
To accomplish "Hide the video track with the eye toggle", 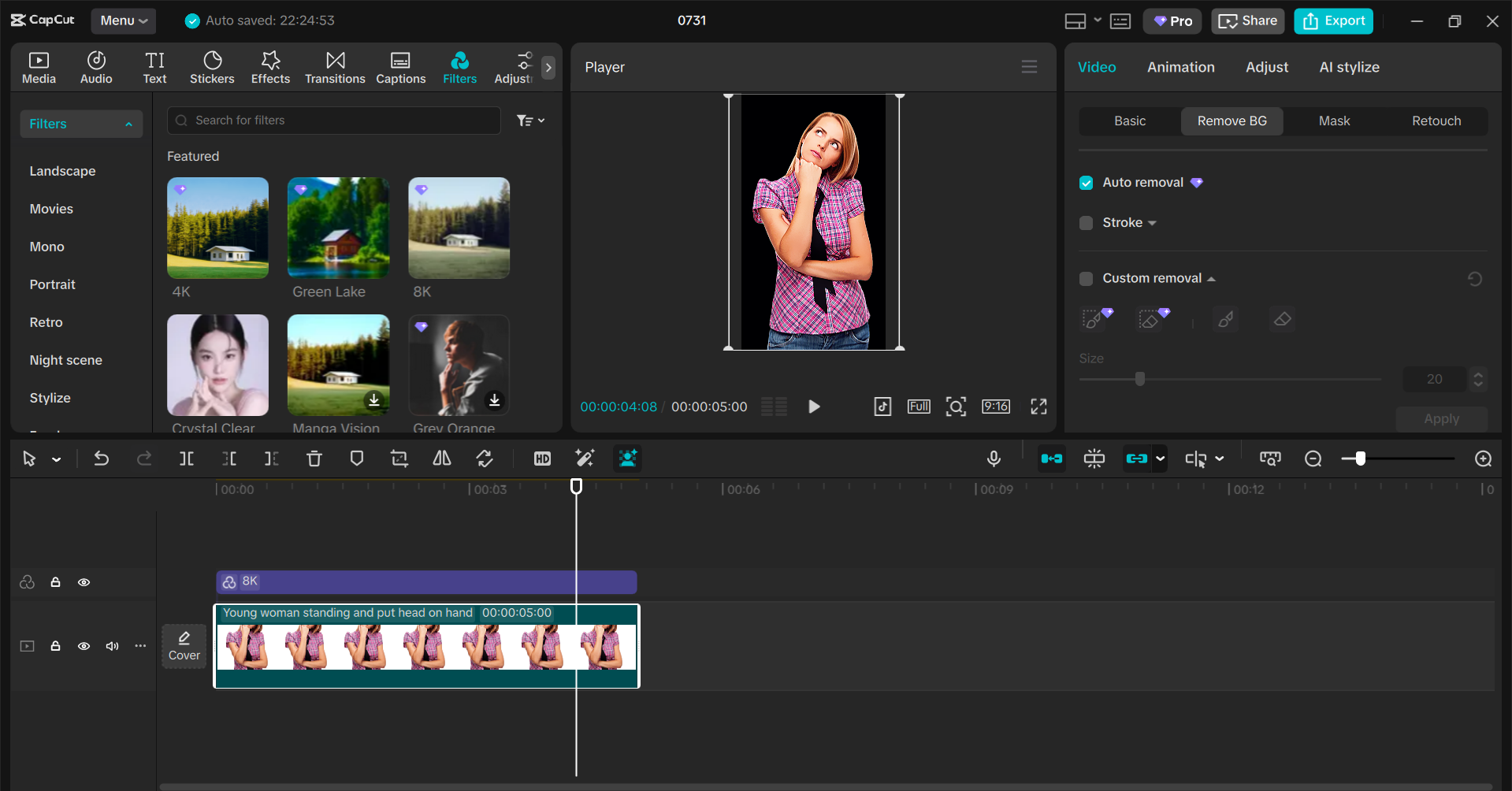I will point(84,646).
